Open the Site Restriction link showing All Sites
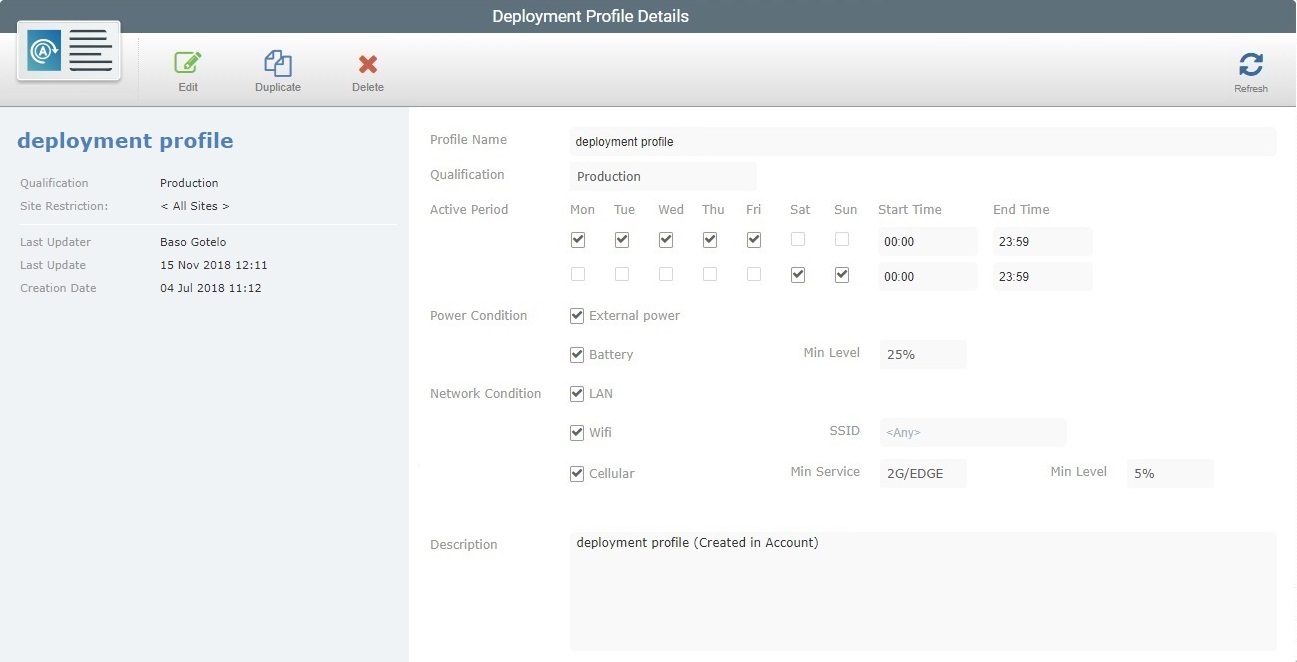Image resolution: width=1297 pixels, height=662 pixels. pos(195,205)
